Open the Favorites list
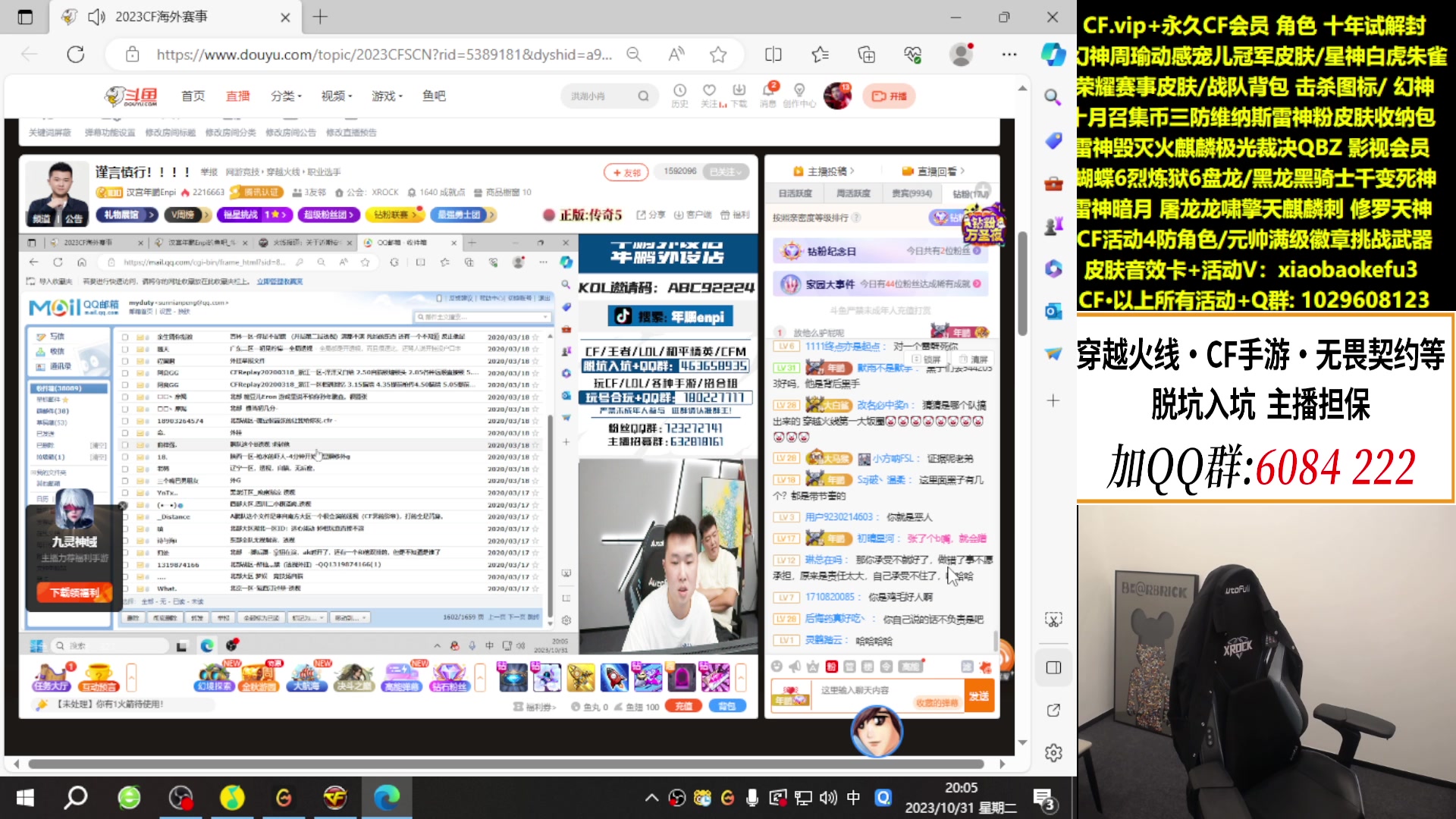The height and width of the screenshot is (819, 1456). pos(820,55)
